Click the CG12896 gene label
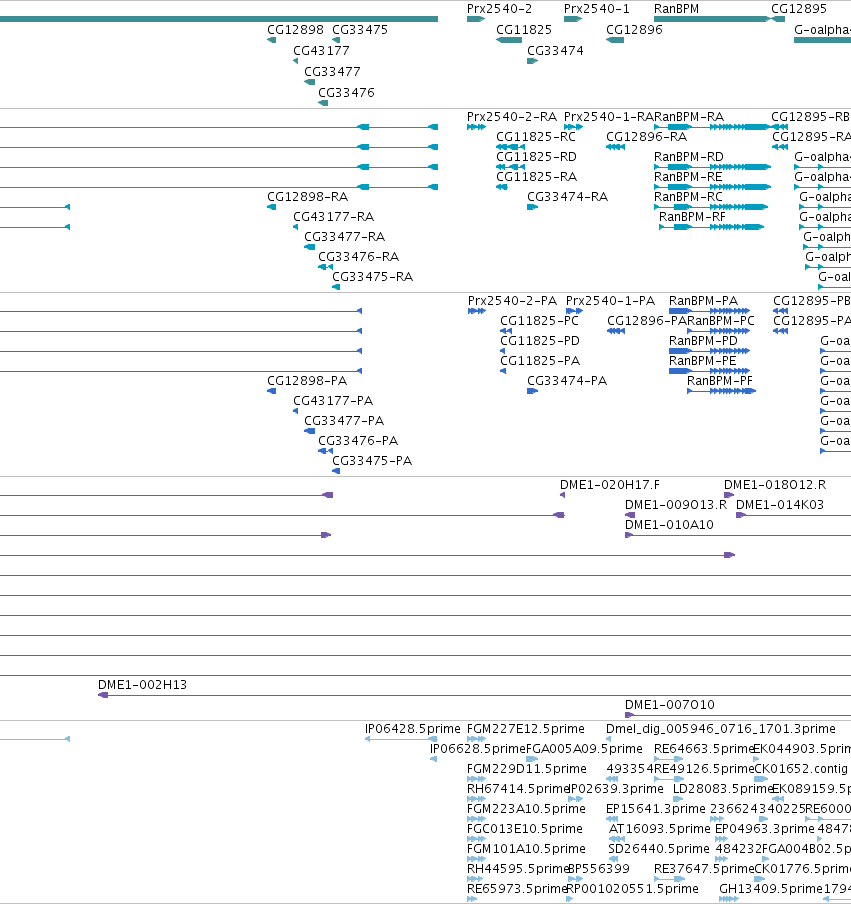Viewport: 851px width, 904px height. click(634, 29)
